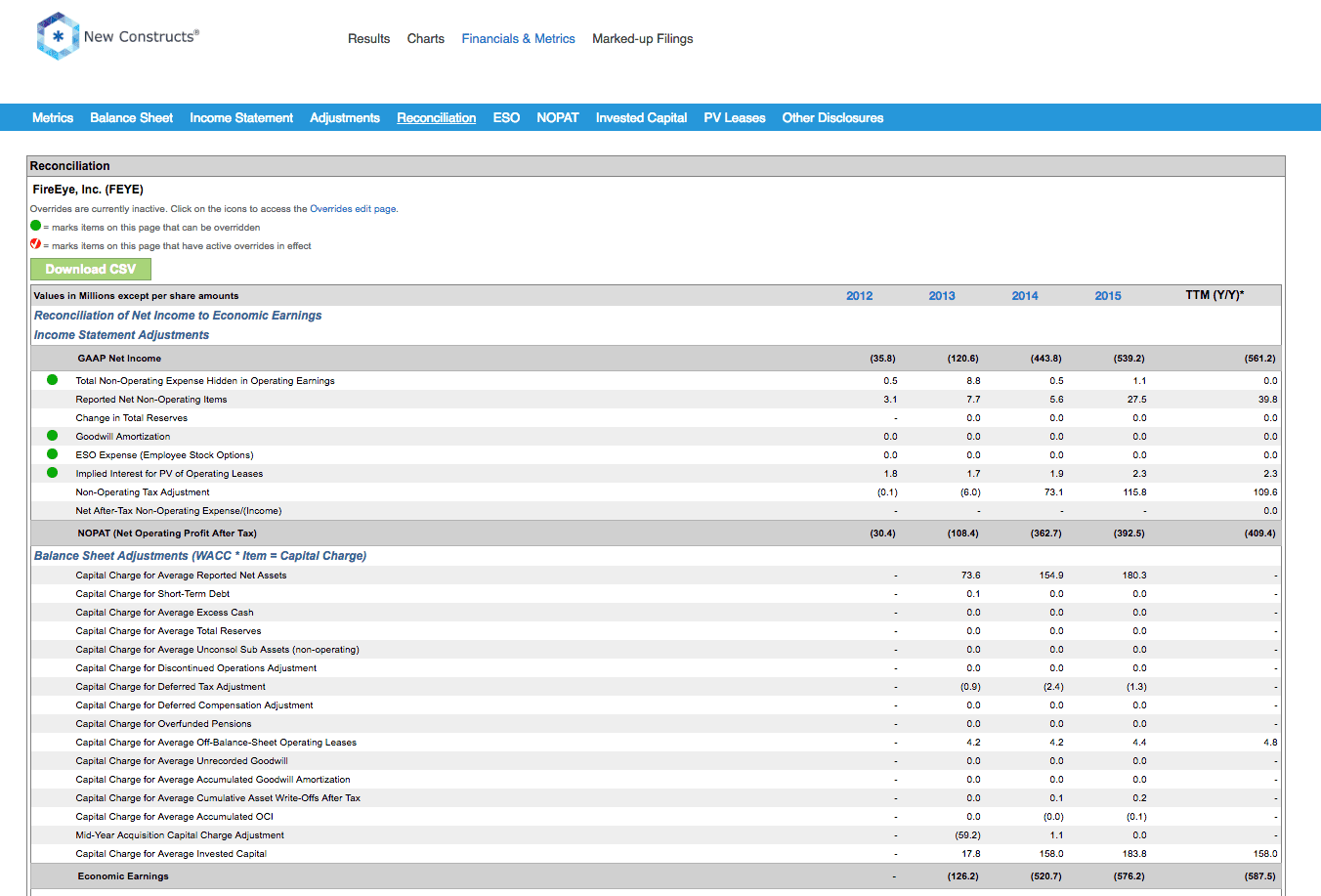Click the GAAP Net Income 2015 value (539.2)
1321x896 pixels.
tap(1129, 358)
